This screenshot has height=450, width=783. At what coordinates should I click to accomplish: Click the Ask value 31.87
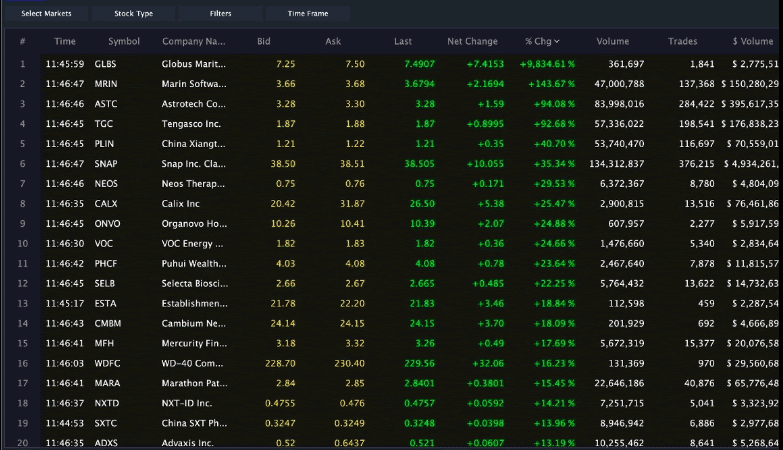coord(353,204)
